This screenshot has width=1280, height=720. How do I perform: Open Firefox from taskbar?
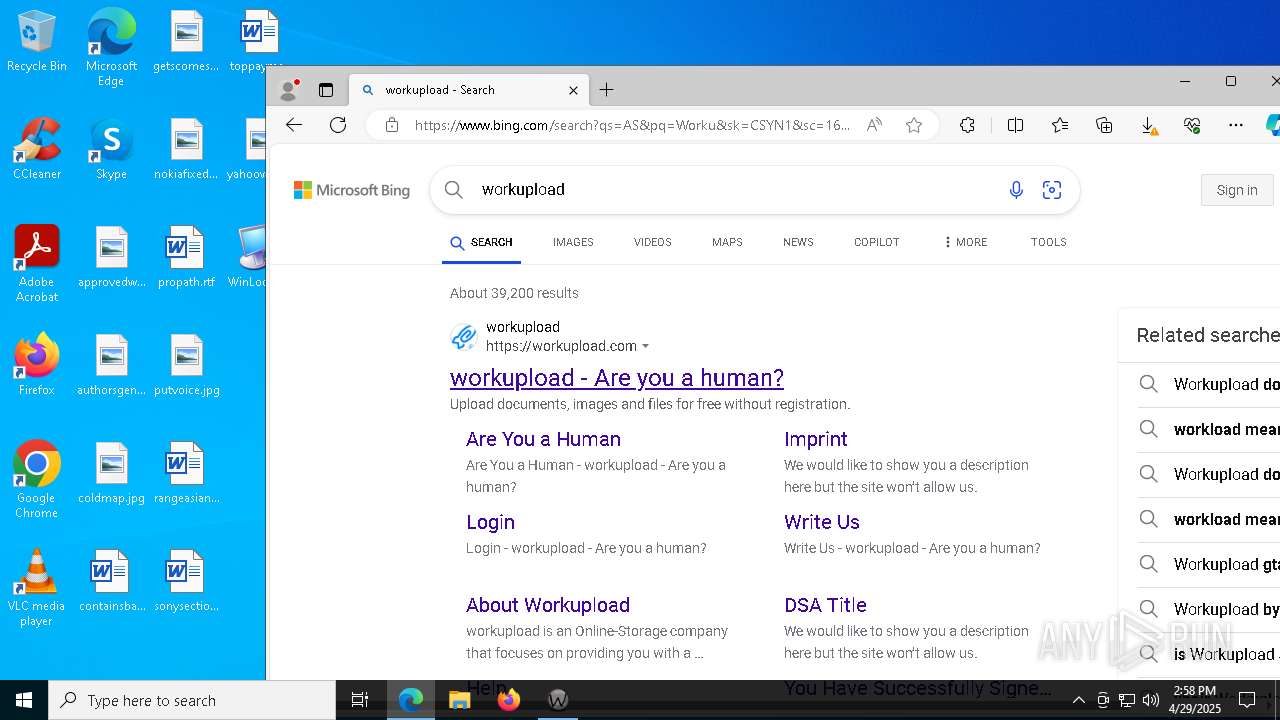coord(509,700)
